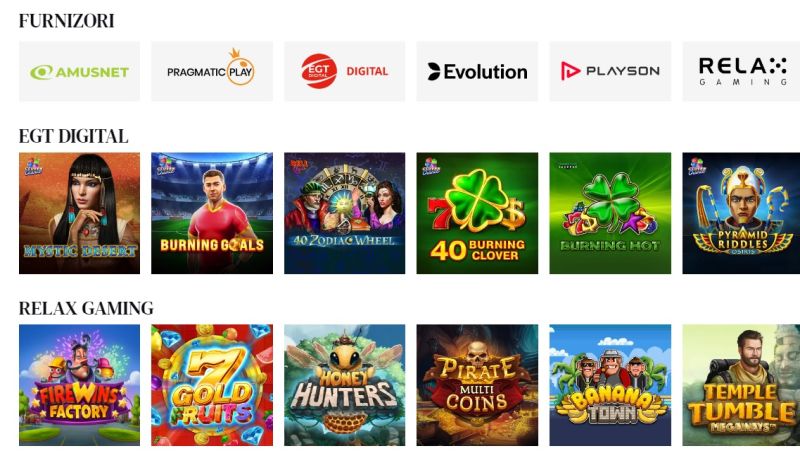800x458 pixels.
Task: Open the Relax Gaming provider logo
Action: 741,71
